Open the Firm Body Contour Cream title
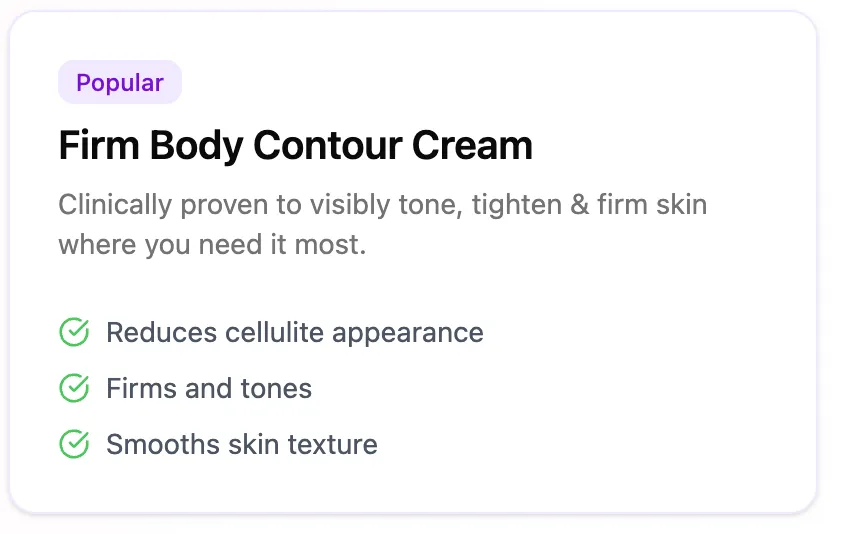This screenshot has width=844, height=534. [x=296, y=145]
